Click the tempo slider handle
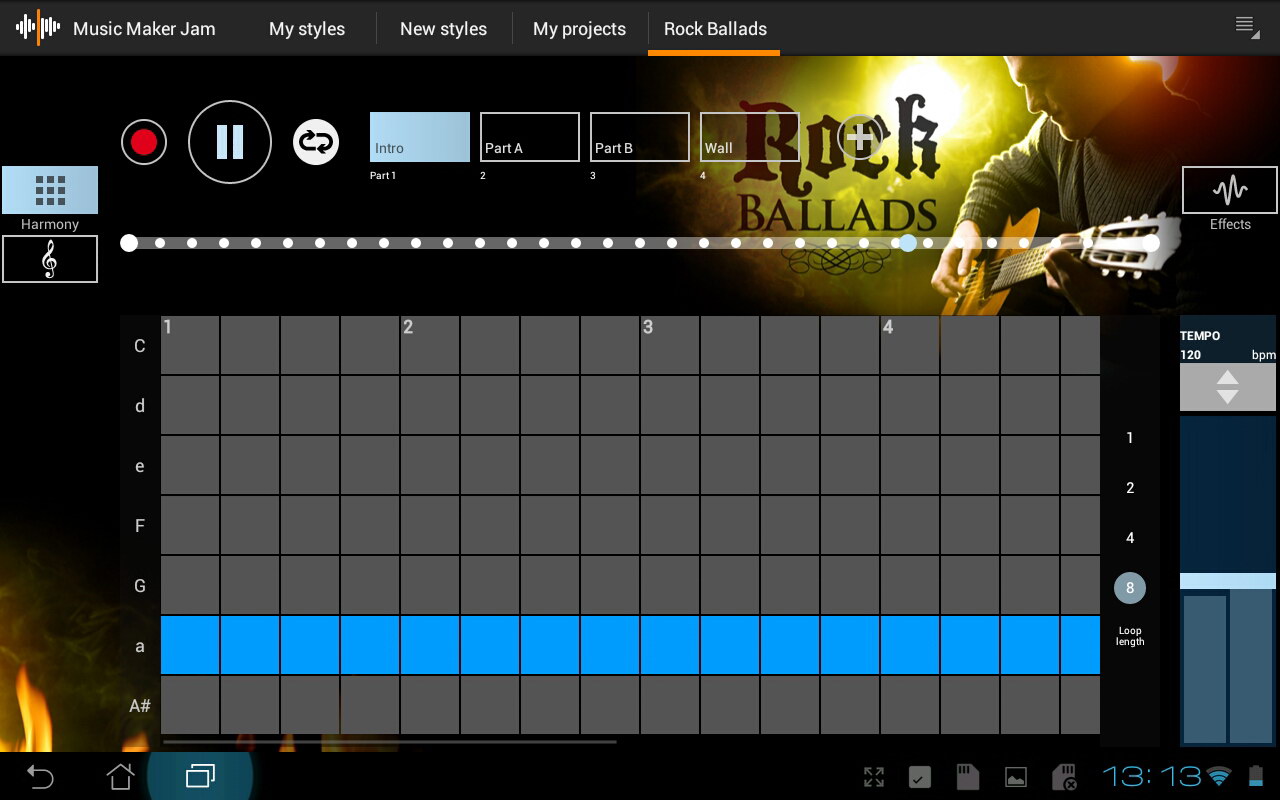 [1228, 581]
